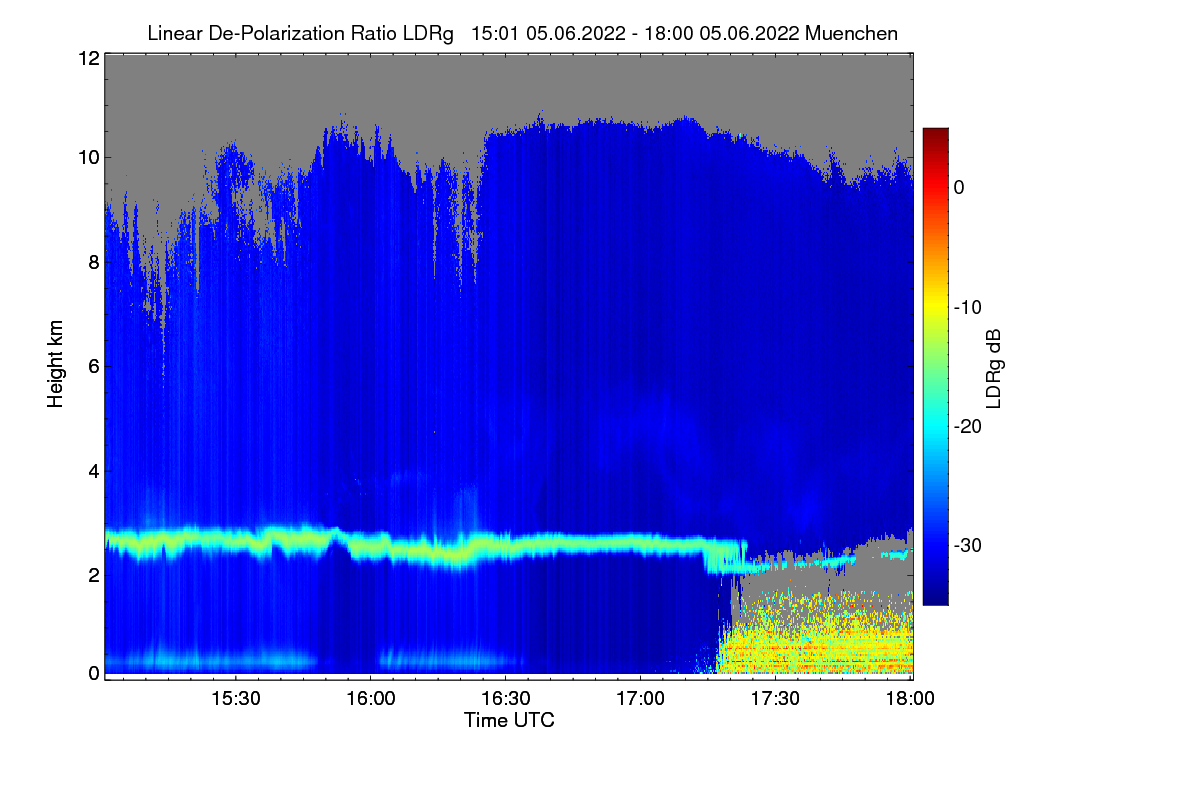
Task: Click the noisy yellow-red low-level region after 17:15
Action: point(815,635)
